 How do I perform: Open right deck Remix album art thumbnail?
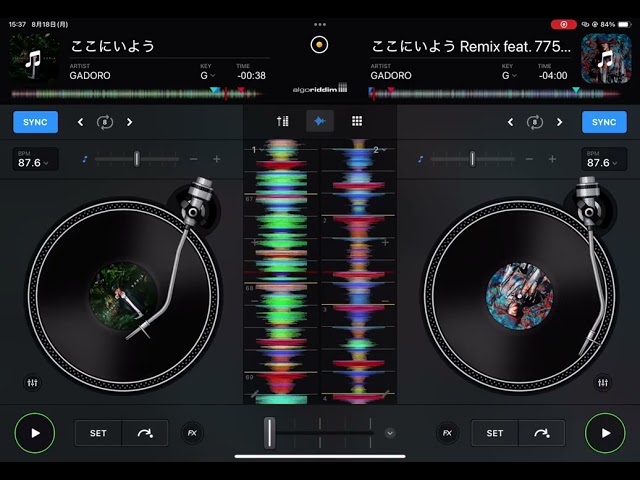tap(606, 59)
